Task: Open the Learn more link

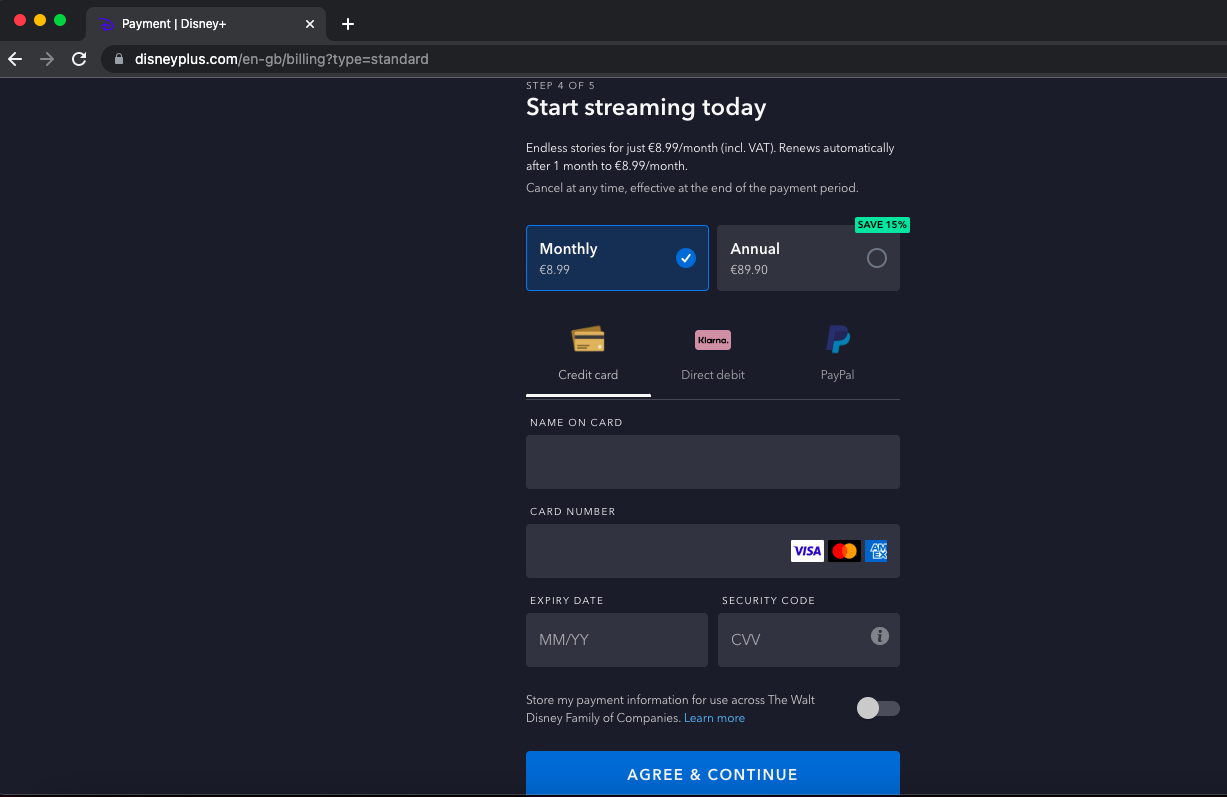Action: (714, 718)
